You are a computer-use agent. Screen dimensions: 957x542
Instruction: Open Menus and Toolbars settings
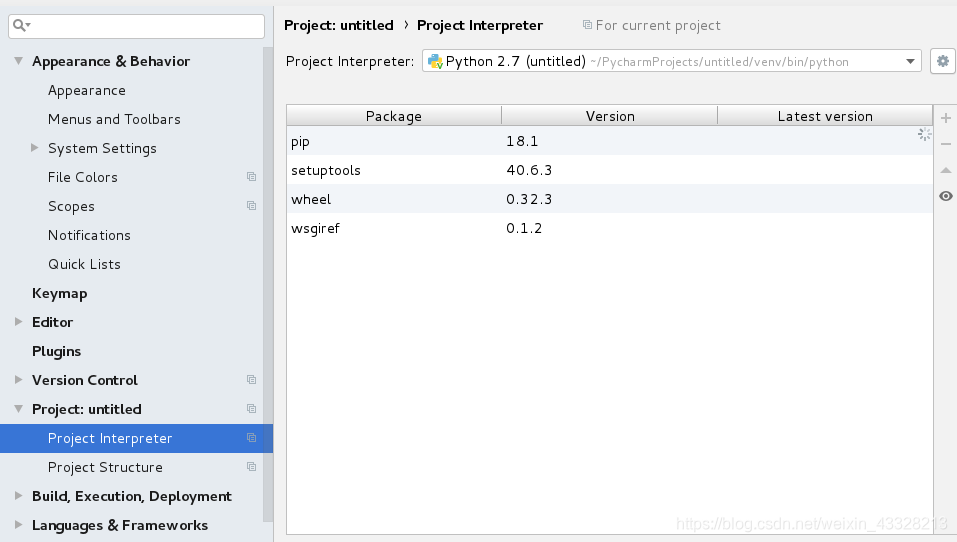pyautogui.click(x=114, y=119)
